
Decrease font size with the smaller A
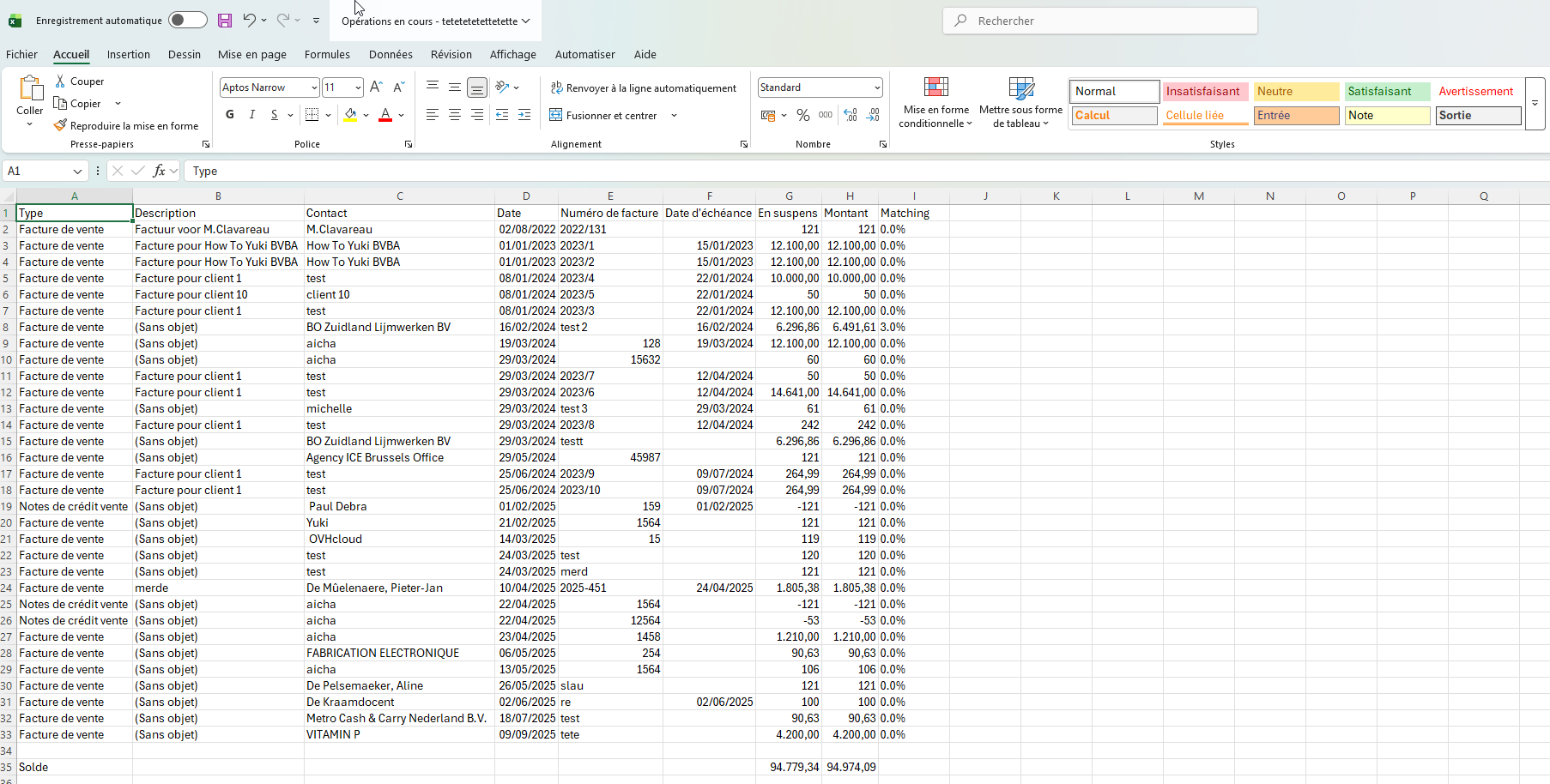click(398, 87)
